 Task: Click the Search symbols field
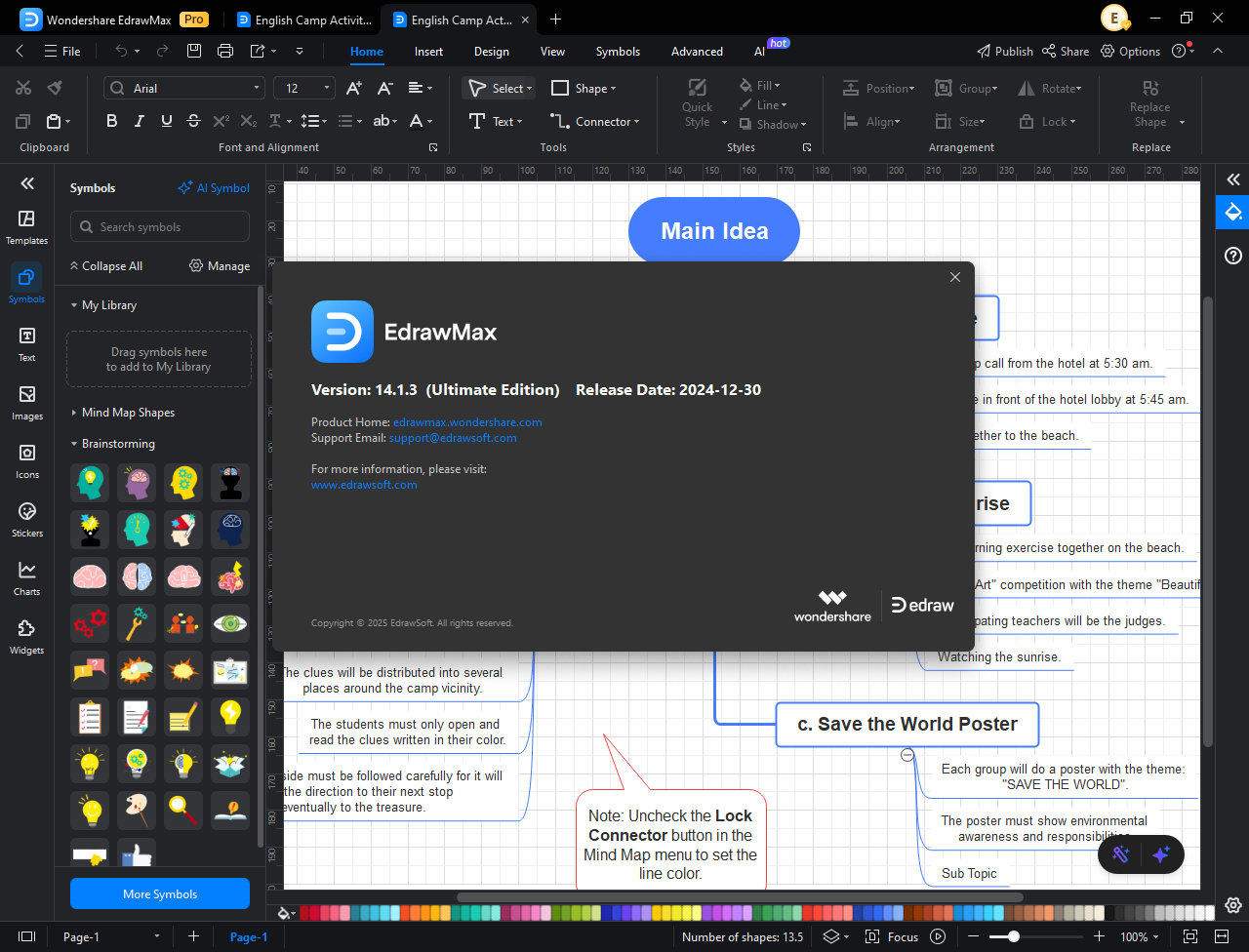pyautogui.click(x=160, y=227)
